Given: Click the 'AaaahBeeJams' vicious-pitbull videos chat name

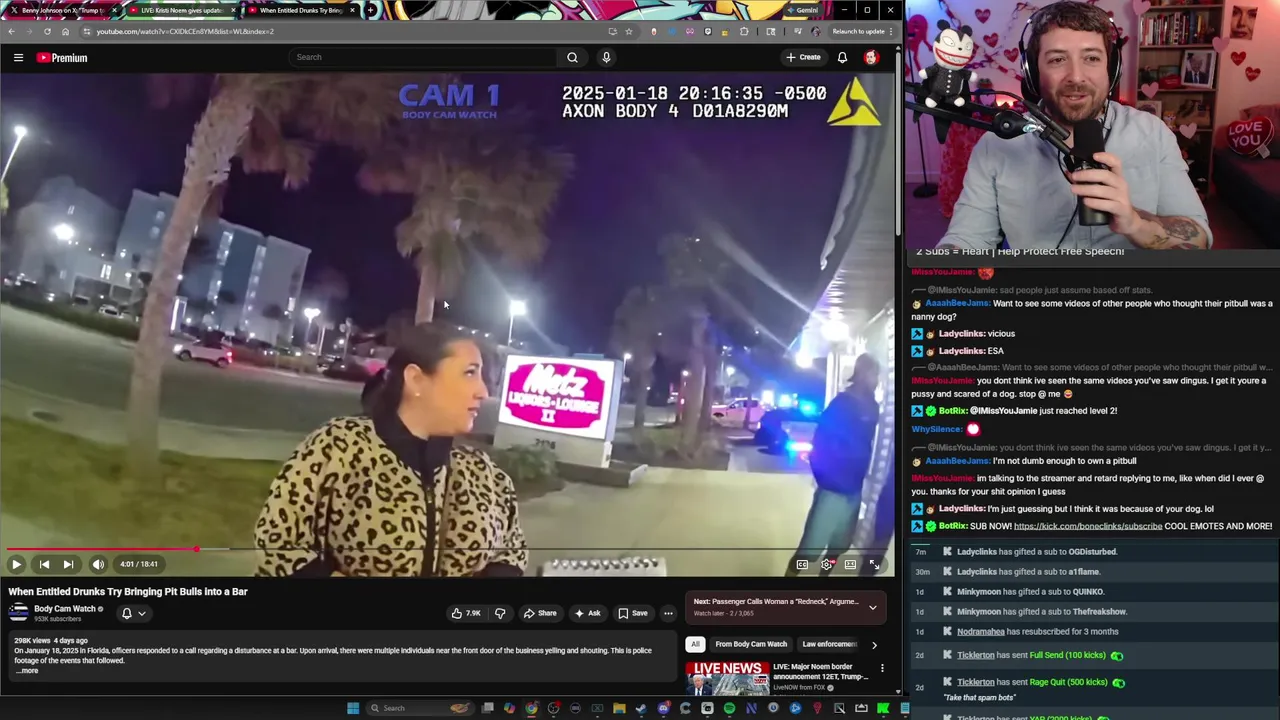Looking at the screenshot, I should 956,303.
